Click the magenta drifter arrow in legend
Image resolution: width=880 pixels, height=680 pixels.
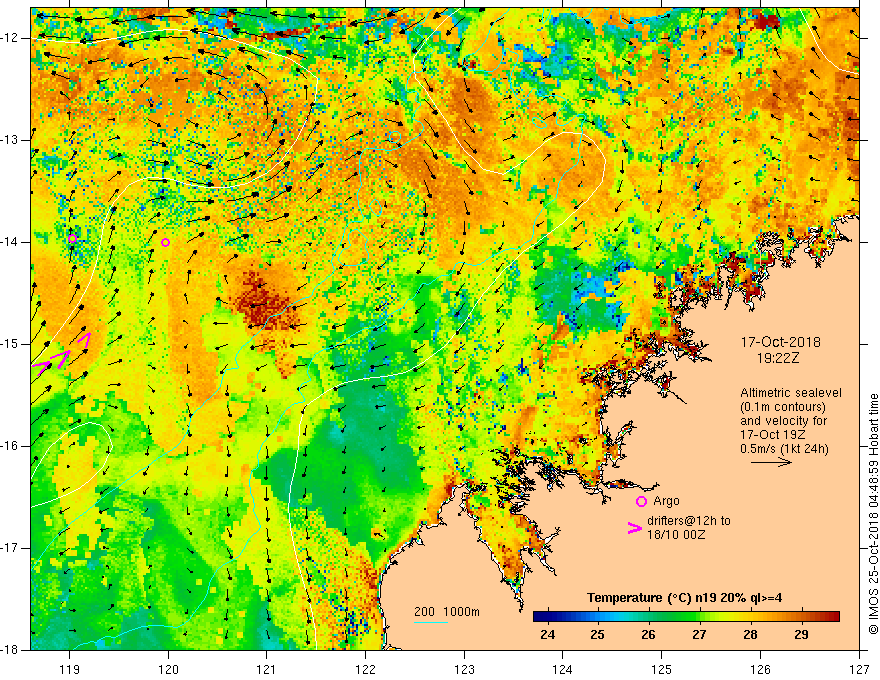(x=634, y=528)
